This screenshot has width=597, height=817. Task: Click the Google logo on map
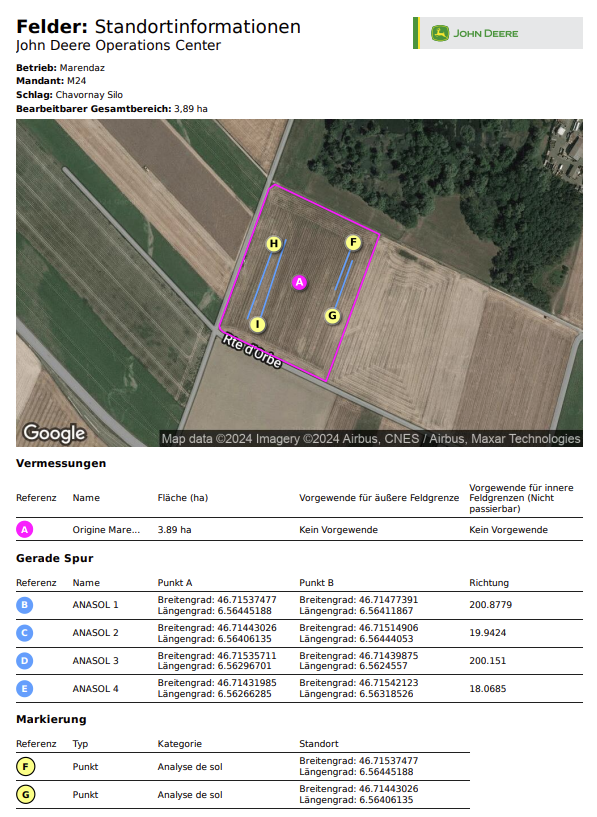[54, 434]
